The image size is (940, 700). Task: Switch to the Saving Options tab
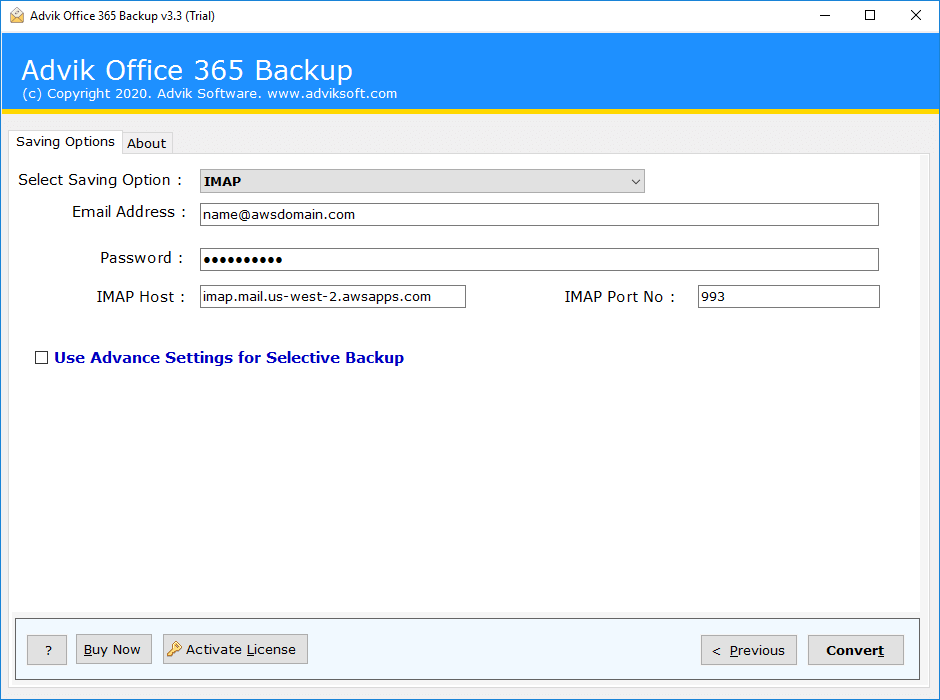pos(65,142)
